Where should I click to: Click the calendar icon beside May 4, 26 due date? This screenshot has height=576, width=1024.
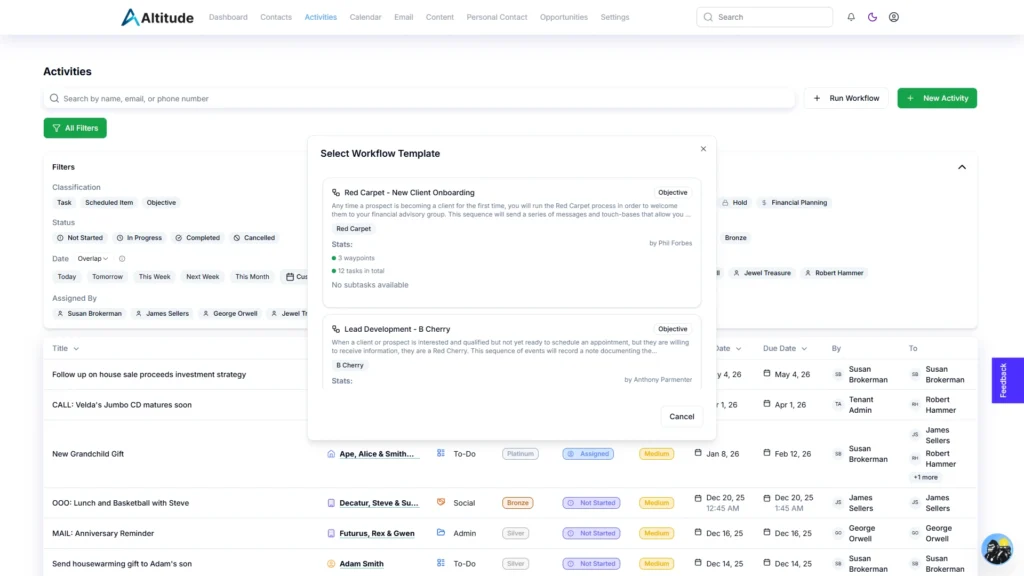click(767, 374)
